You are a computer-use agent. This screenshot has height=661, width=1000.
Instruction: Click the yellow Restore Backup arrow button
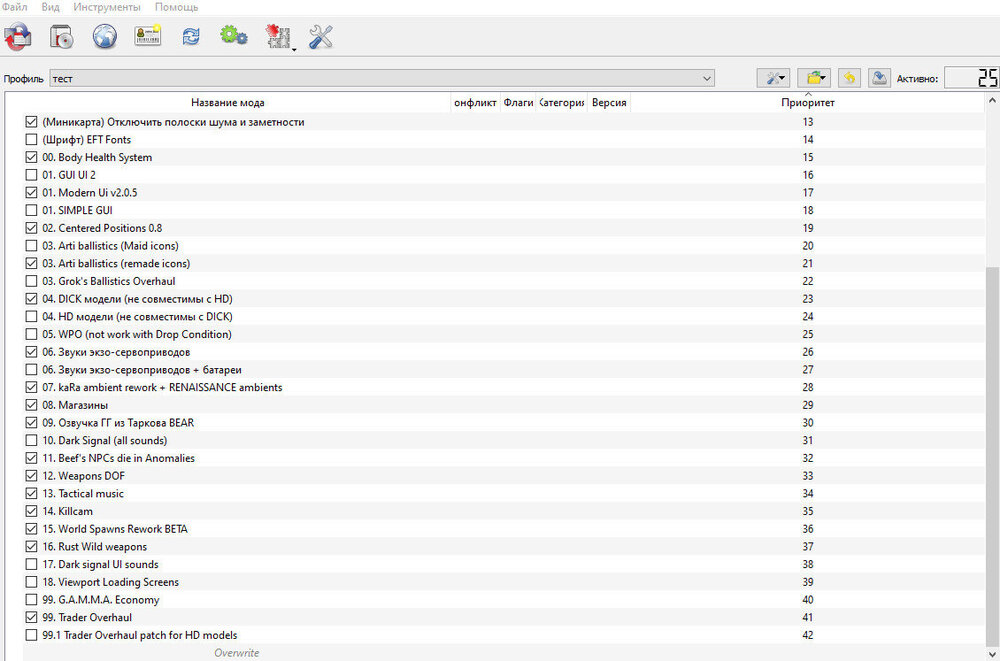point(849,78)
